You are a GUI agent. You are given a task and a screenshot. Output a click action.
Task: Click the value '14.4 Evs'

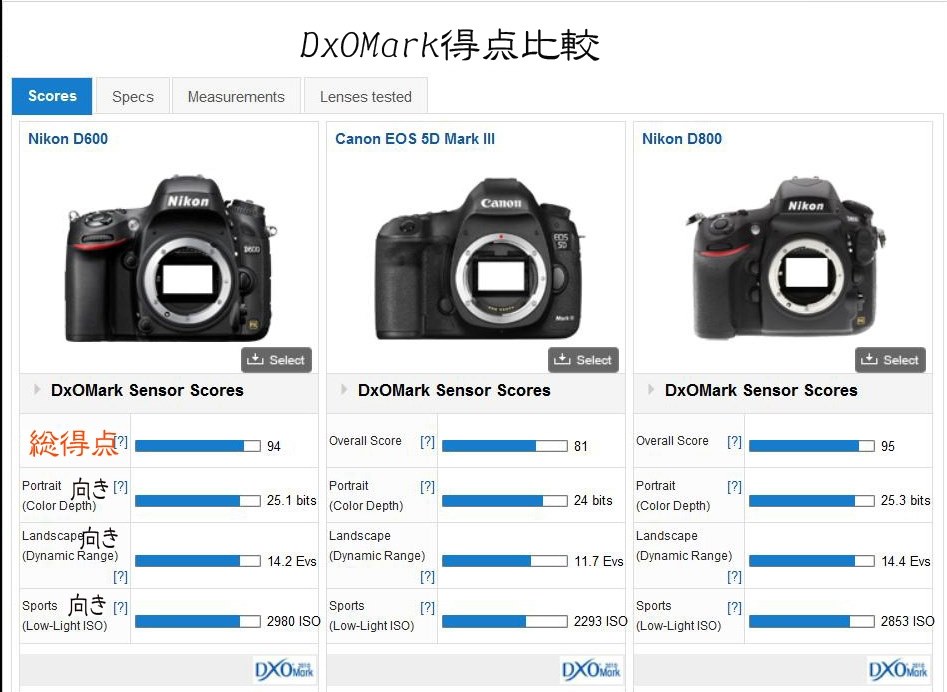tap(906, 561)
